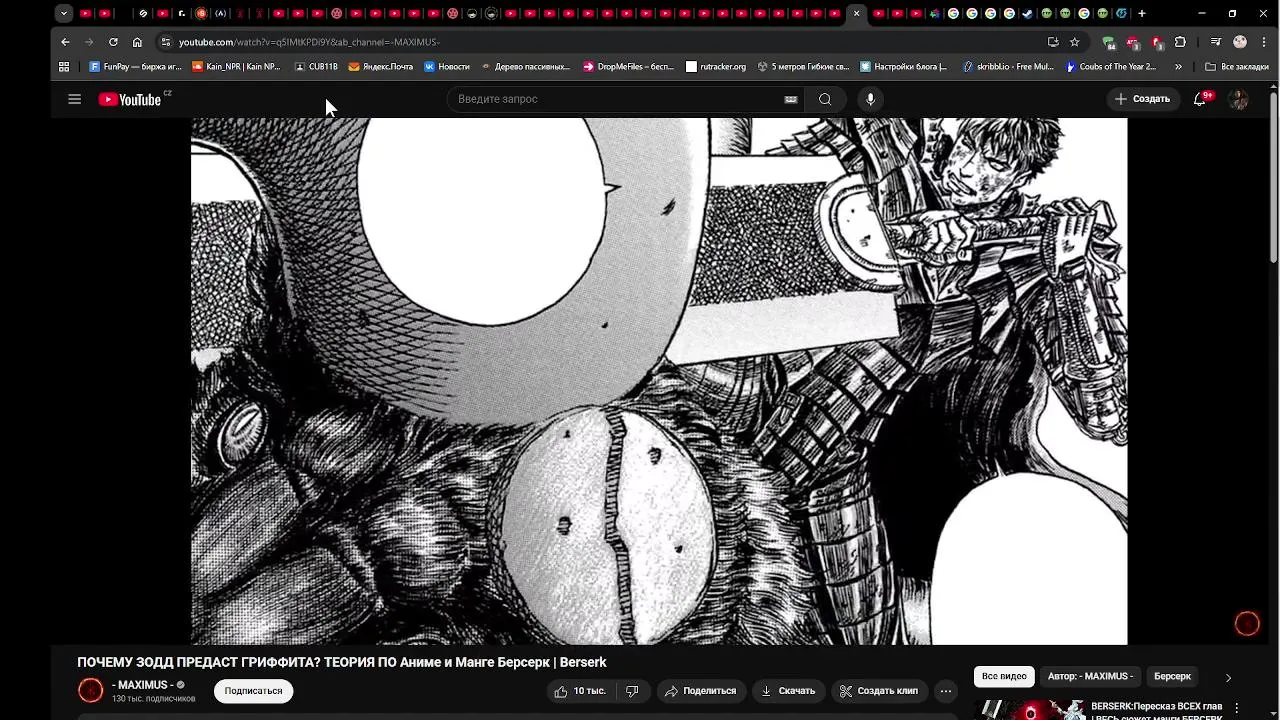Screen dimensions: 1280x720
Task: Click the video title ПОЧЕМУ ЗОДД ПРЕДАСТ ГРИФФИТА
Action: 342,662
